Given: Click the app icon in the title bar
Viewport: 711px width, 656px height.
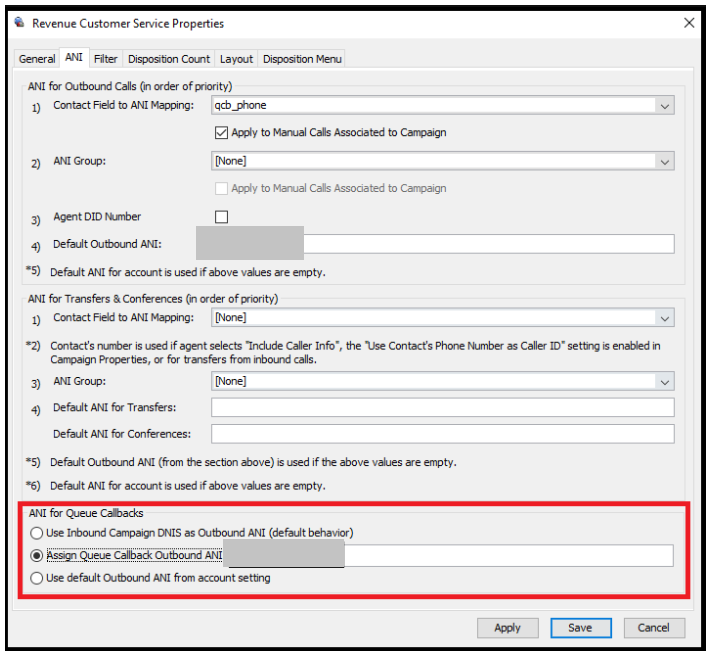Looking at the screenshot, I should click(x=19, y=22).
